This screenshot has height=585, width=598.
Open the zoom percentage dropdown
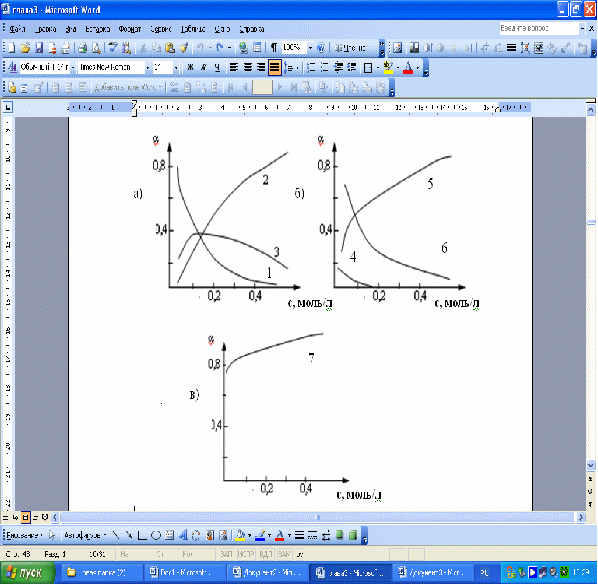(x=310, y=48)
